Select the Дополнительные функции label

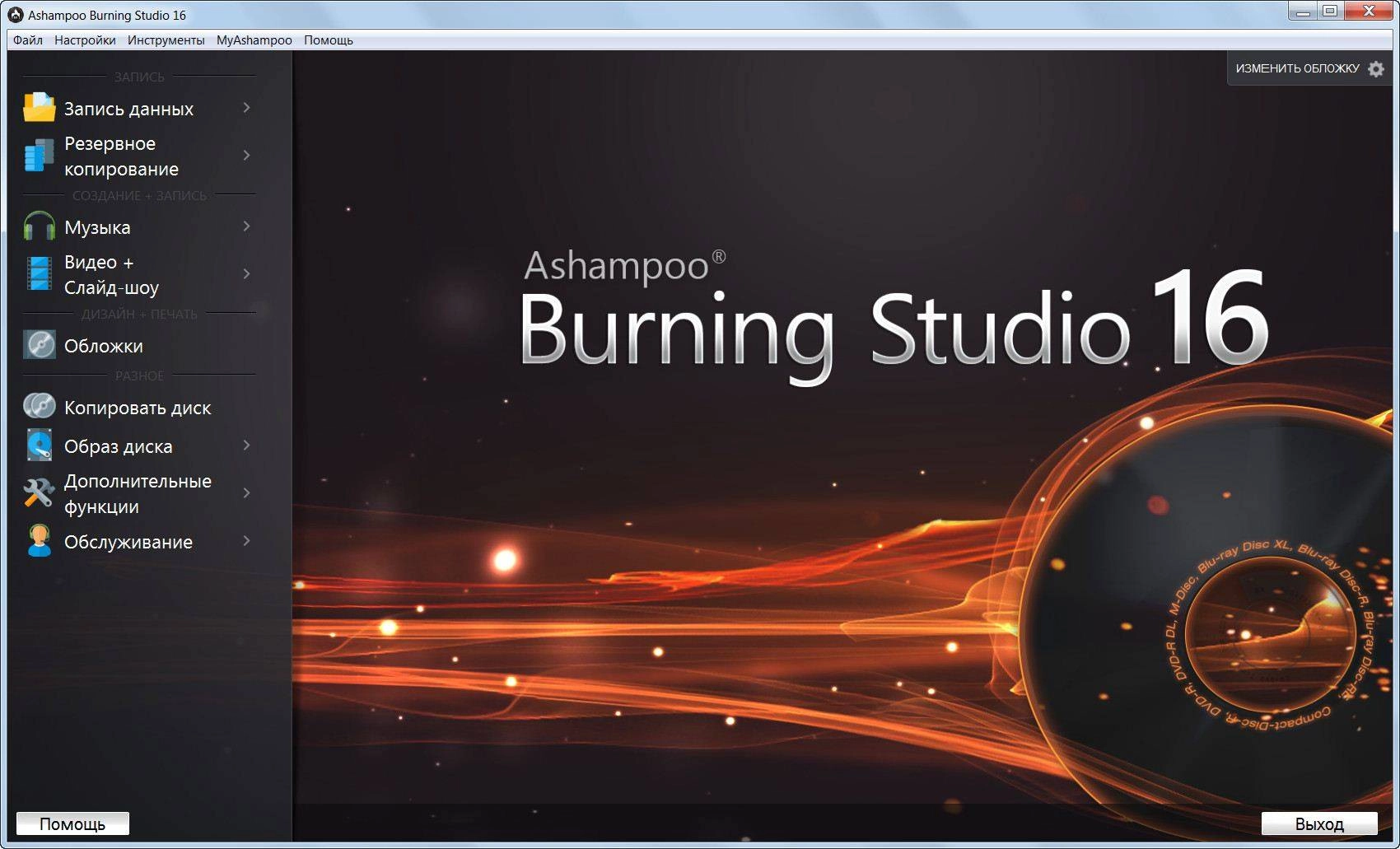(x=138, y=493)
